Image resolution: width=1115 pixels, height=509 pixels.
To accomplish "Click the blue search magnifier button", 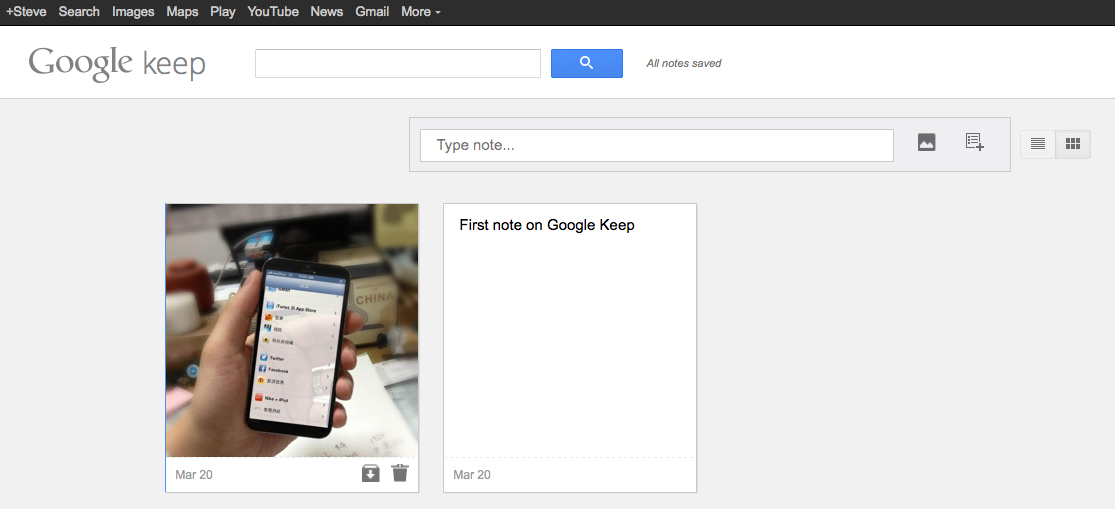I will tap(586, 63).
